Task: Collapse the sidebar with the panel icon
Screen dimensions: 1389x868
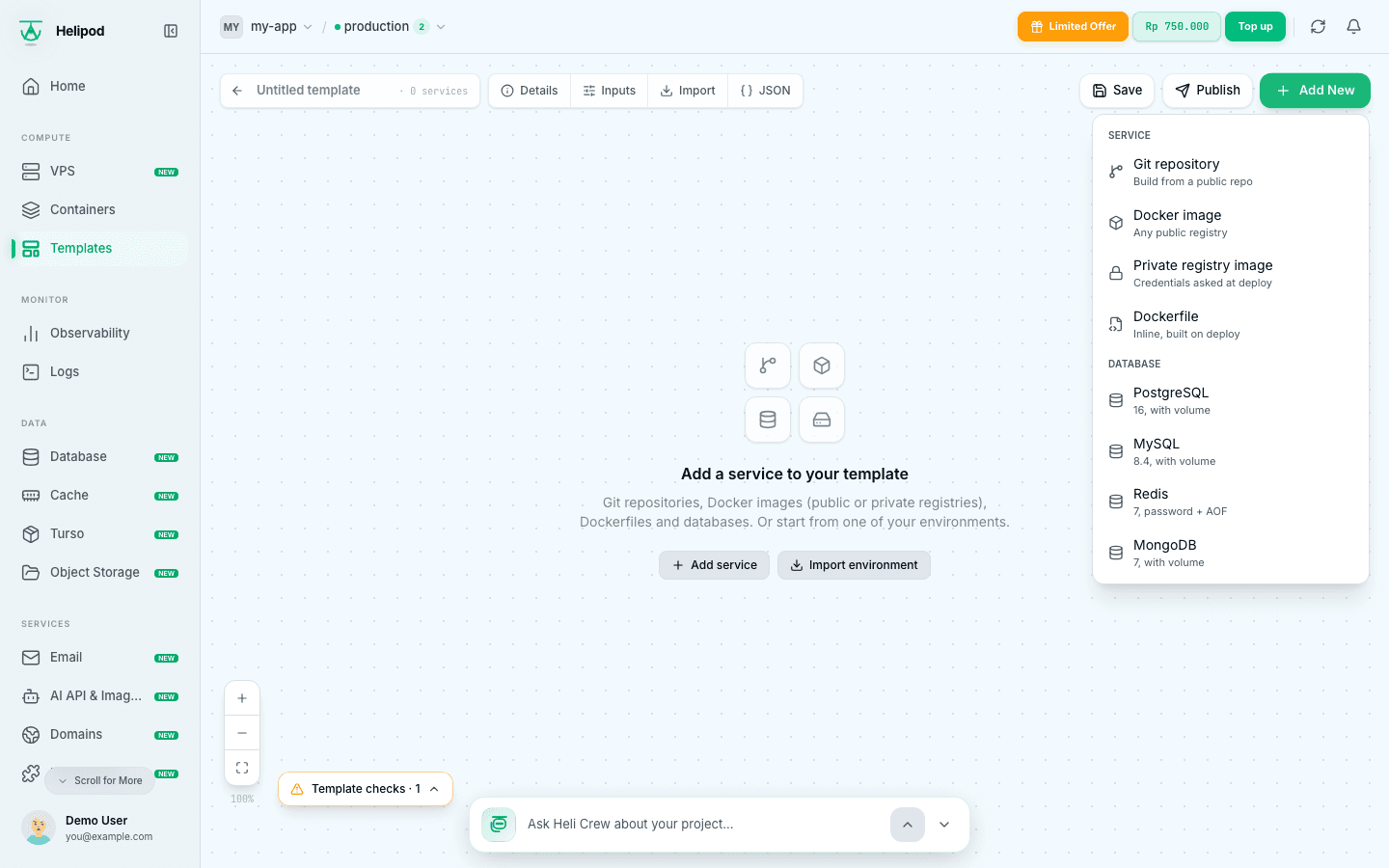Action: [x=171, y=31]
